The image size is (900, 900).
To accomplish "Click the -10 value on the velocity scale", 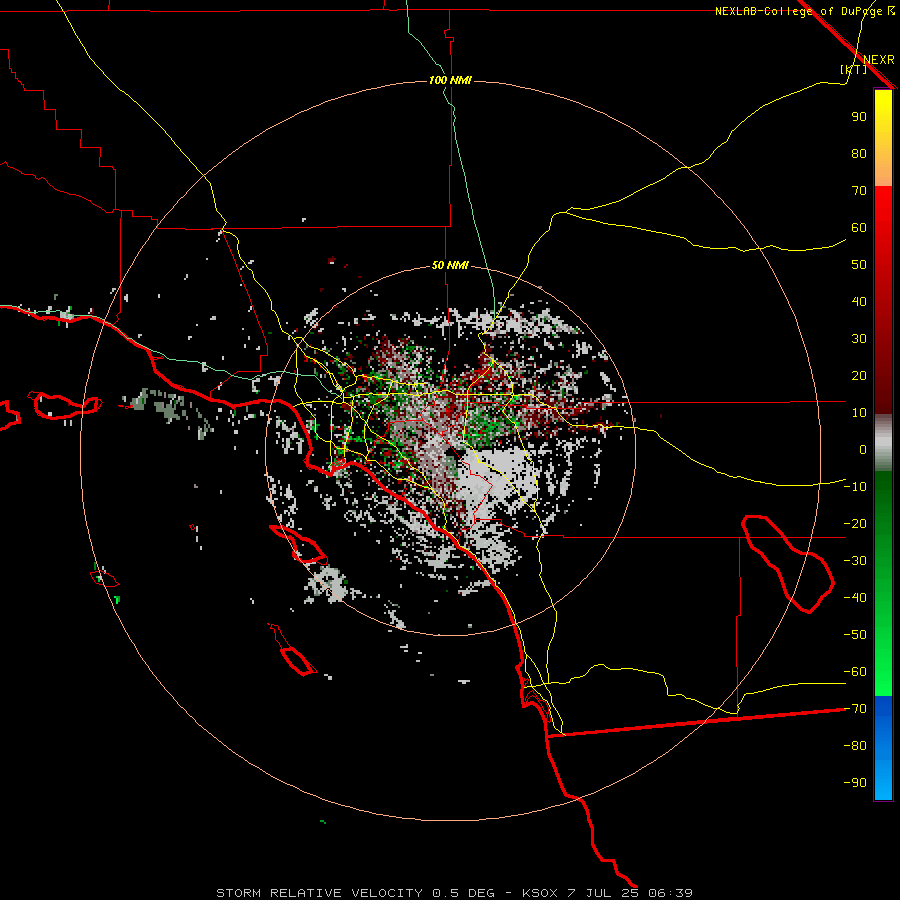I will click(855, 487).
